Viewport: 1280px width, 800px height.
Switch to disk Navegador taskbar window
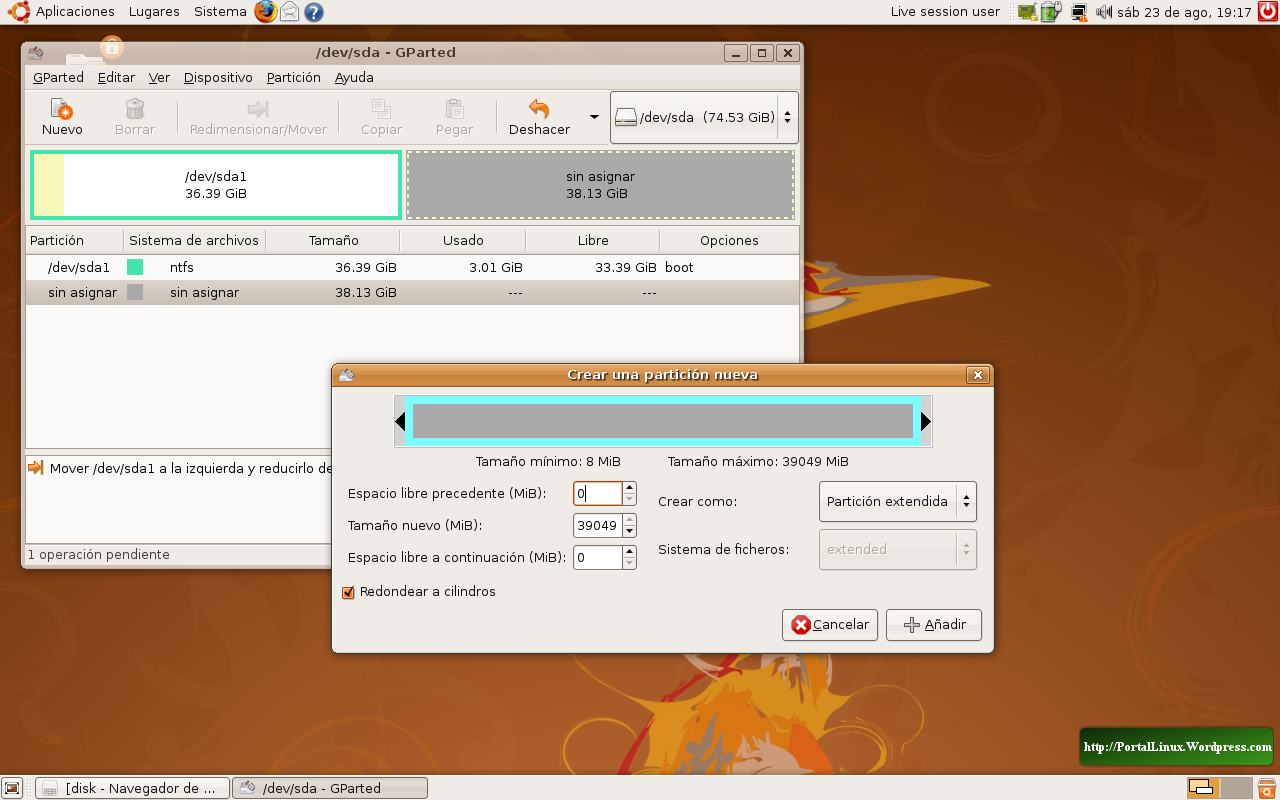132,788
